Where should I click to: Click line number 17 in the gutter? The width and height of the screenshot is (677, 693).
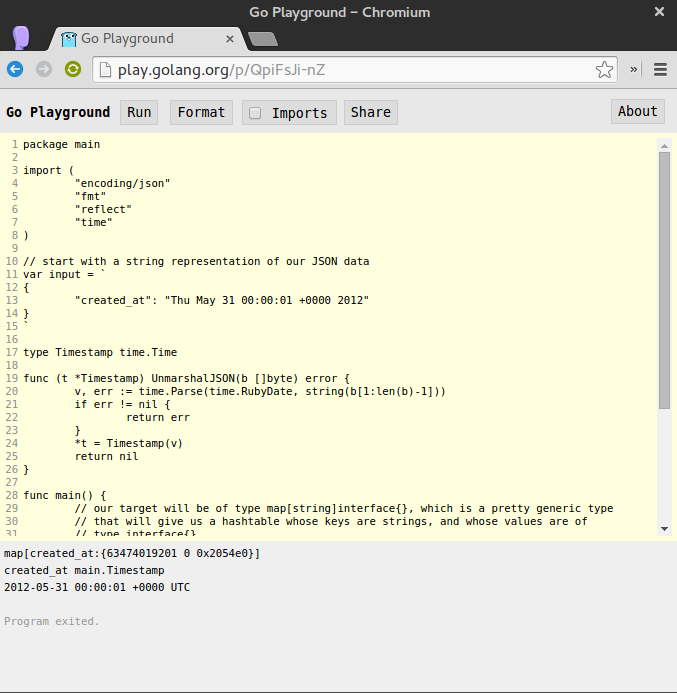[12, 352]
